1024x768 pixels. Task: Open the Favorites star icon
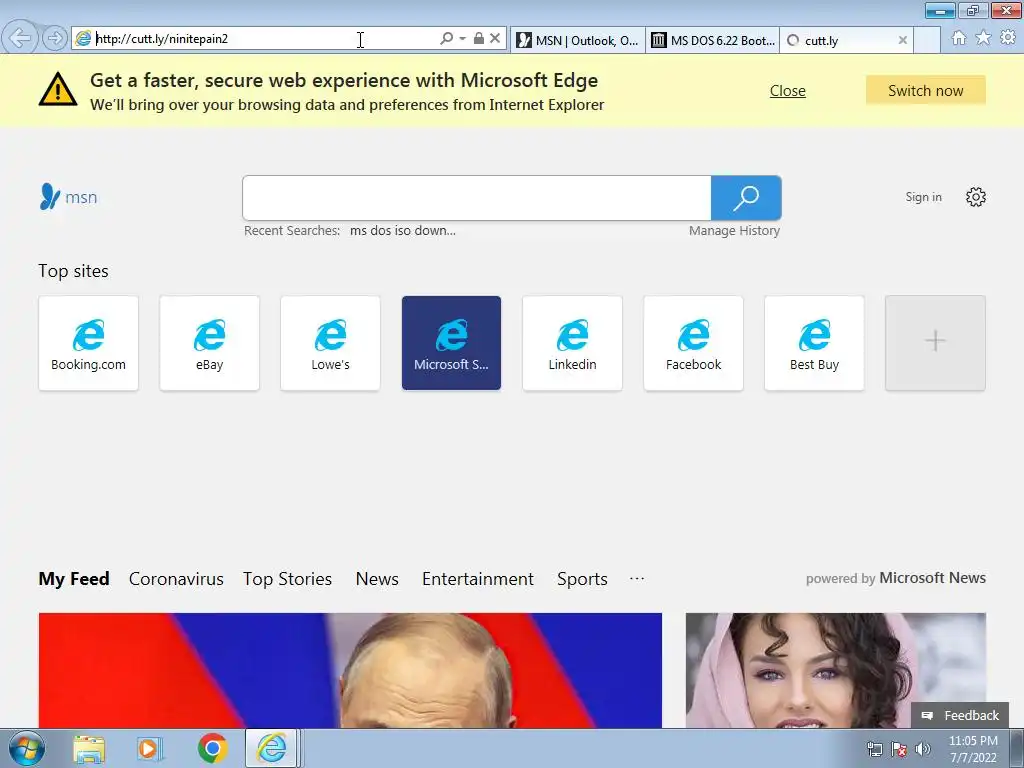click(x=983, y=38)
